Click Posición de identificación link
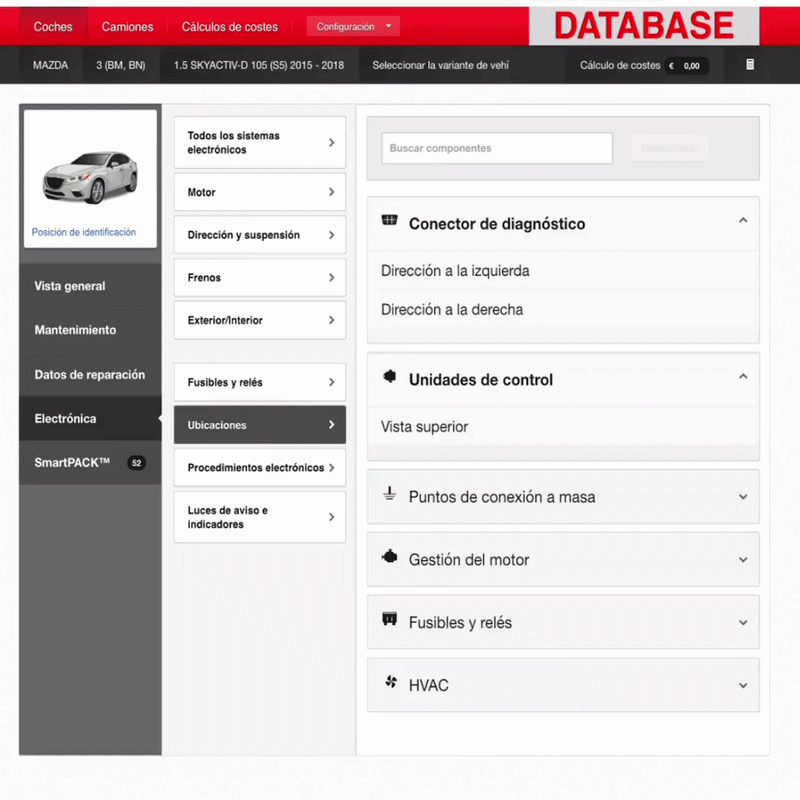 pos(84,232)
